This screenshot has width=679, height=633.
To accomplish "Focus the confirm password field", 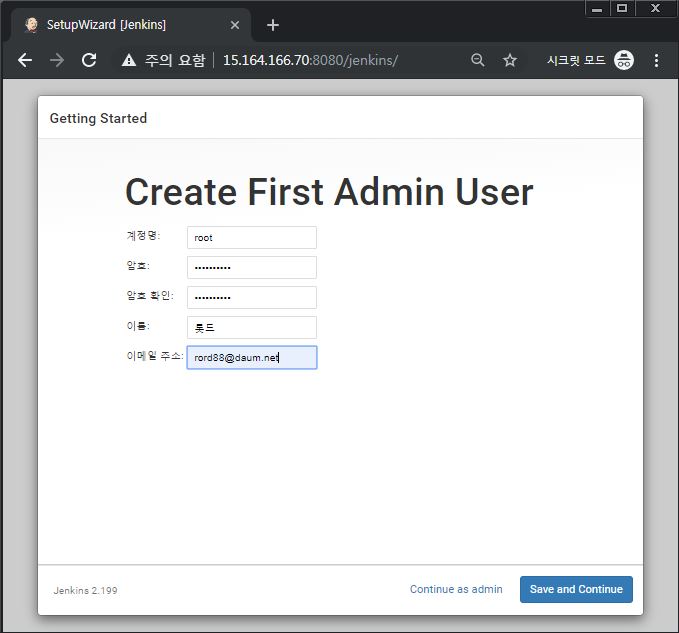I will tap(252, 297).
